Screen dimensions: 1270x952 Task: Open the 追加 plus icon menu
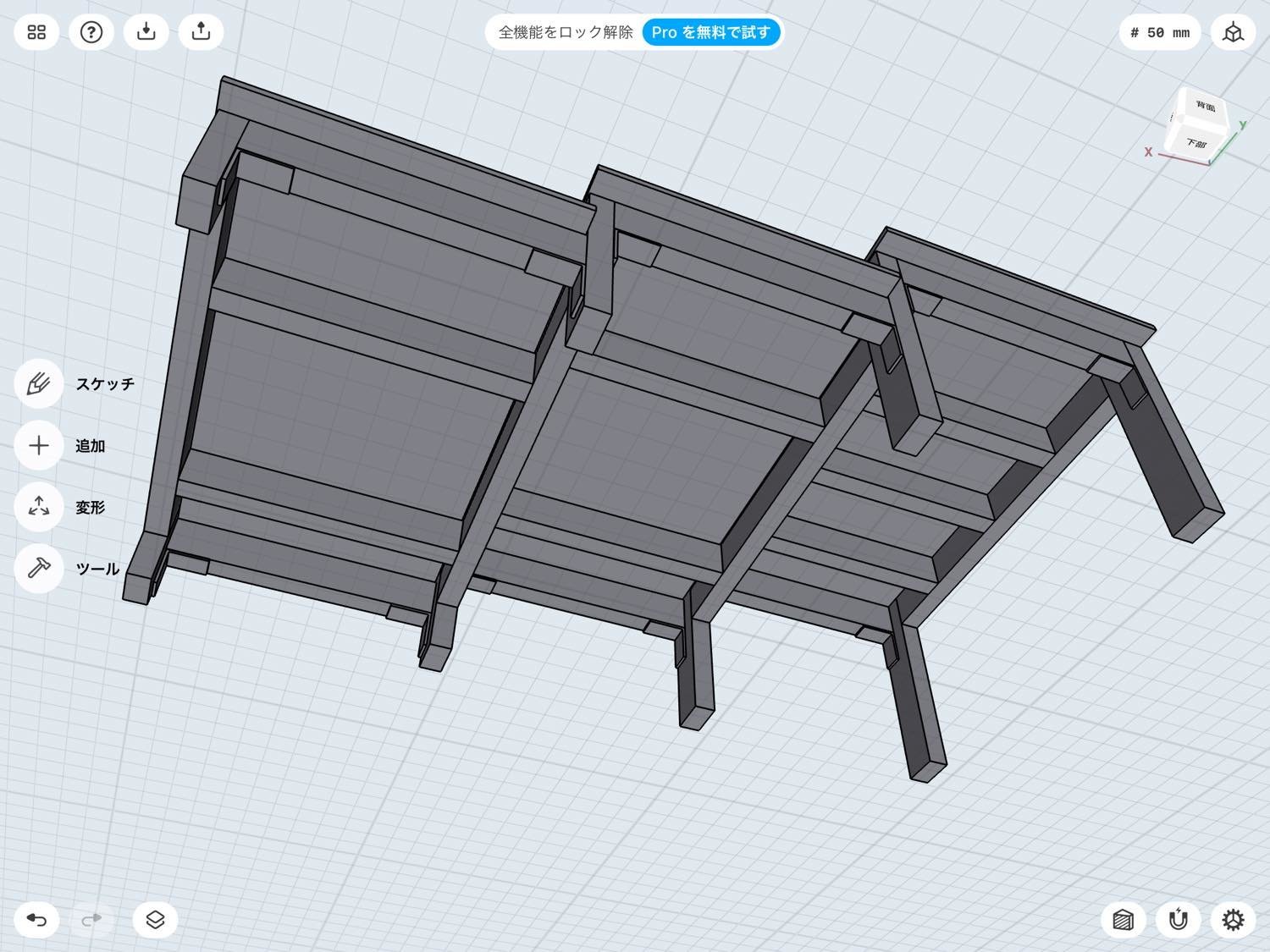click(x=39, y=445)
